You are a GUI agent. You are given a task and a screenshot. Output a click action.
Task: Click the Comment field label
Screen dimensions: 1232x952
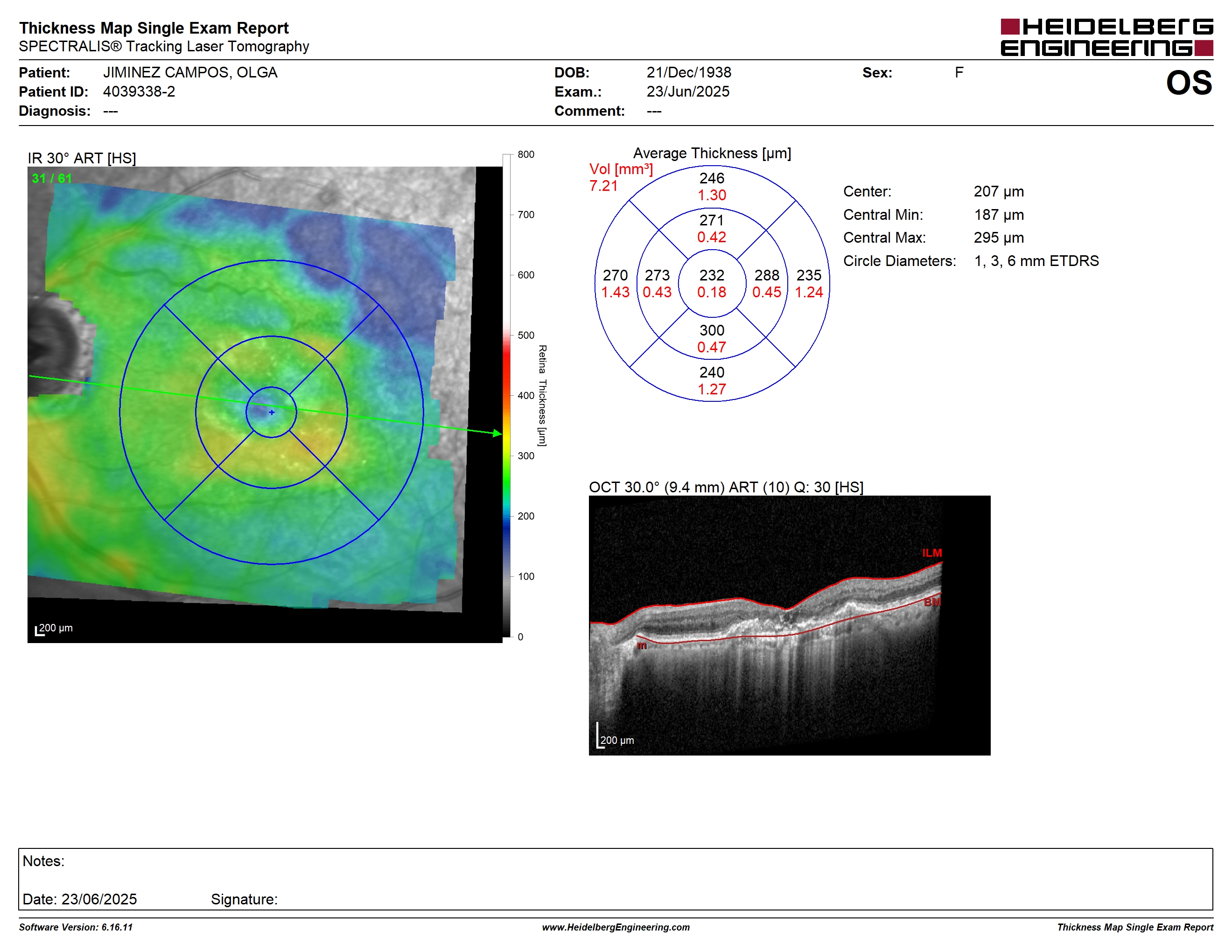[x=589, y=111]
